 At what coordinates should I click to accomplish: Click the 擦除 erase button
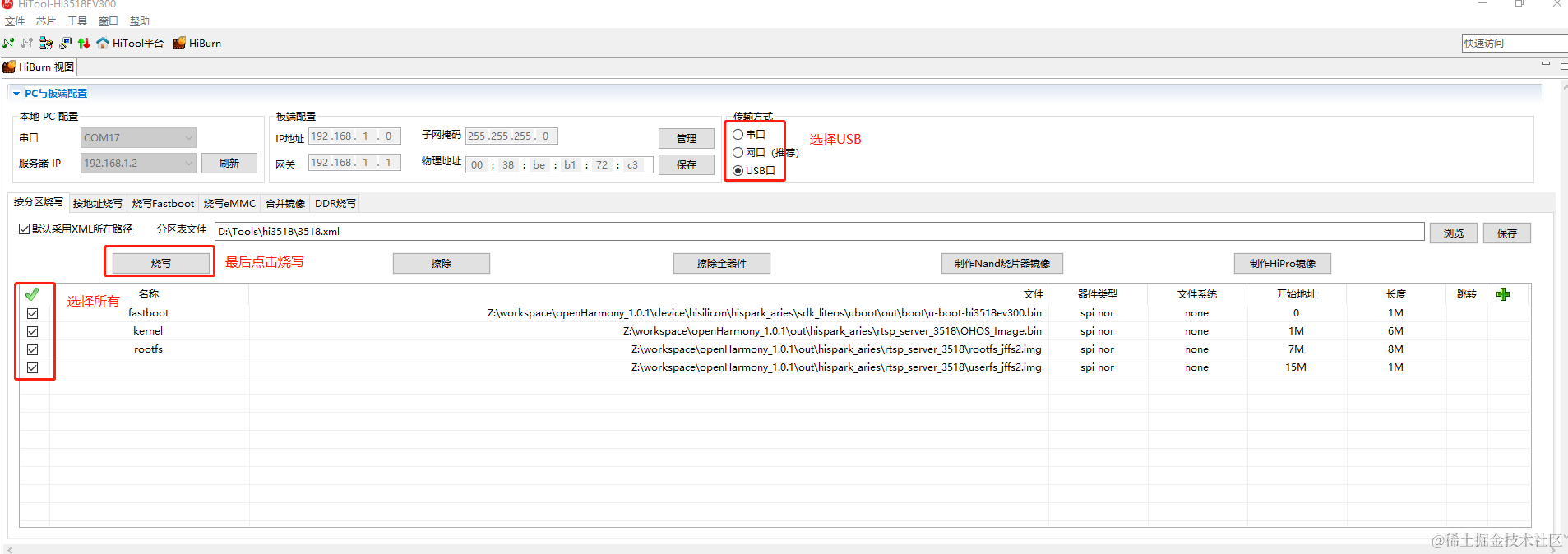[x=442, y=263]
